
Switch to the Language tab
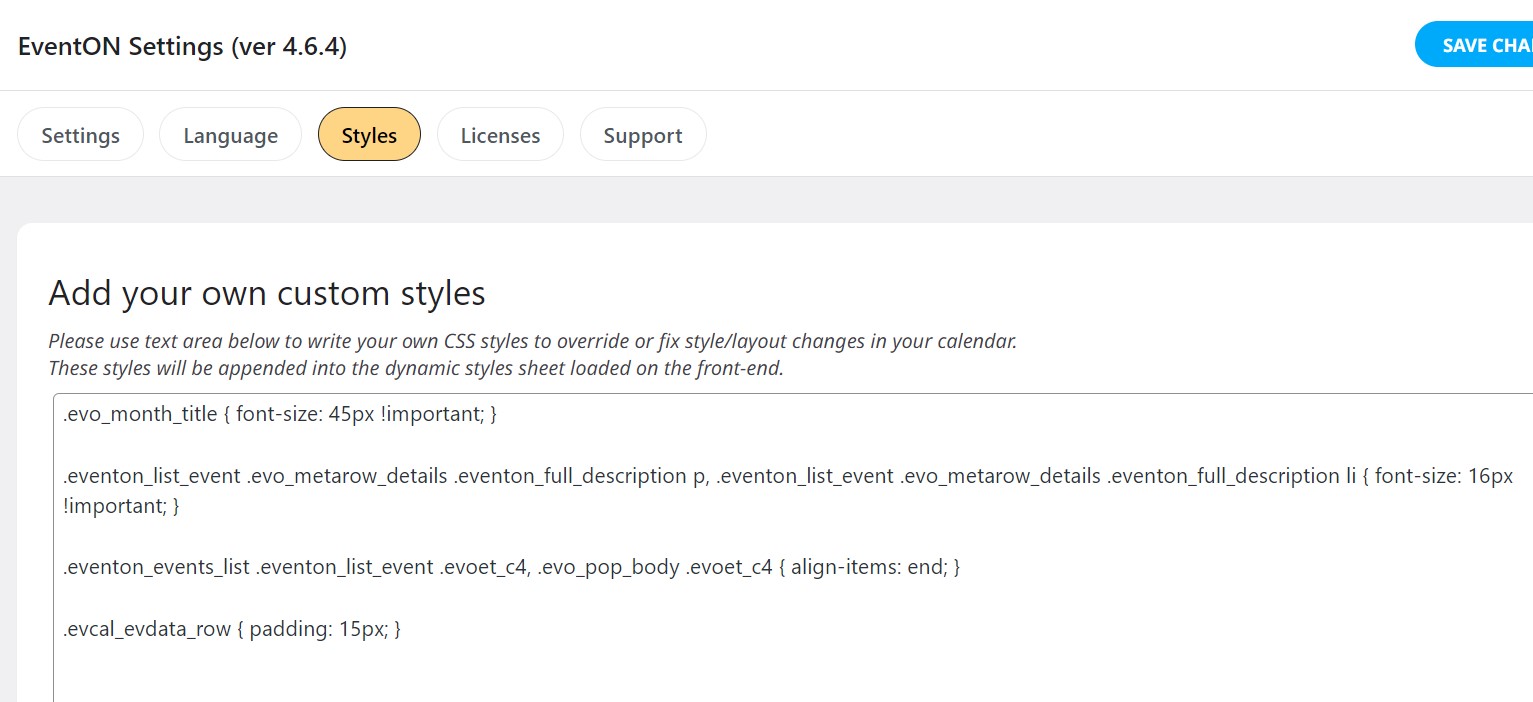pos(230,135)
